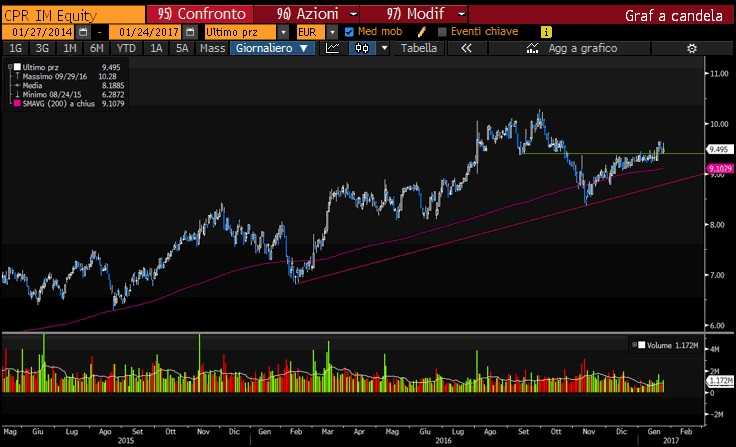Click the 9.1079 moving average axis label

click(x=720, y=169)
